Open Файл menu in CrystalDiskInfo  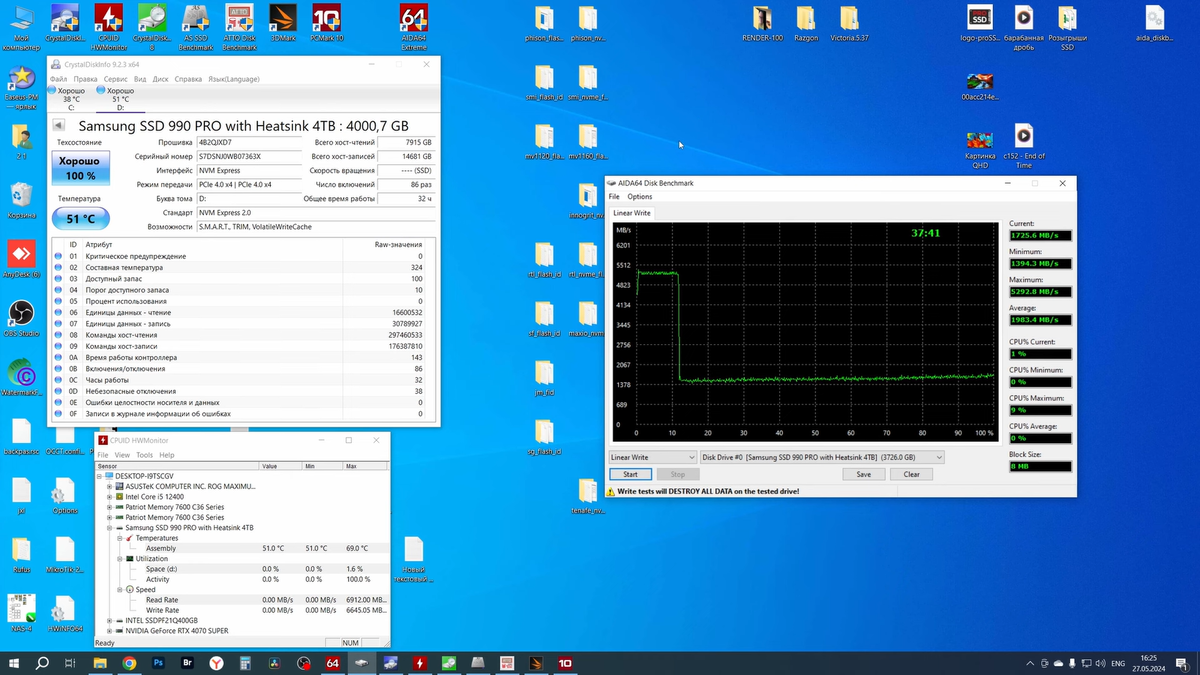58,79
